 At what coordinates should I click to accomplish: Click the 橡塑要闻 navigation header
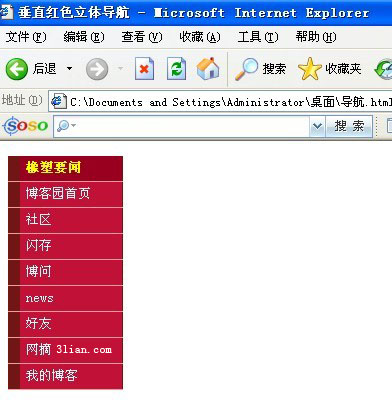pos(65,168)
